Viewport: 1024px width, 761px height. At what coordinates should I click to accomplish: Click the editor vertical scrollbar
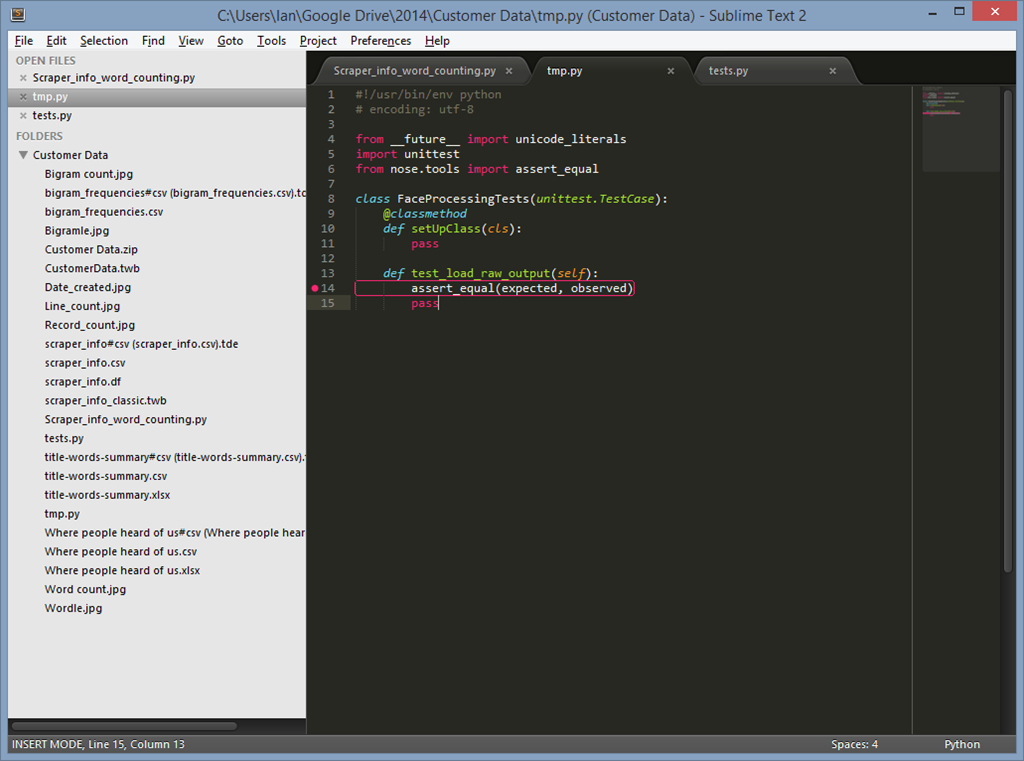(1008, 331)
